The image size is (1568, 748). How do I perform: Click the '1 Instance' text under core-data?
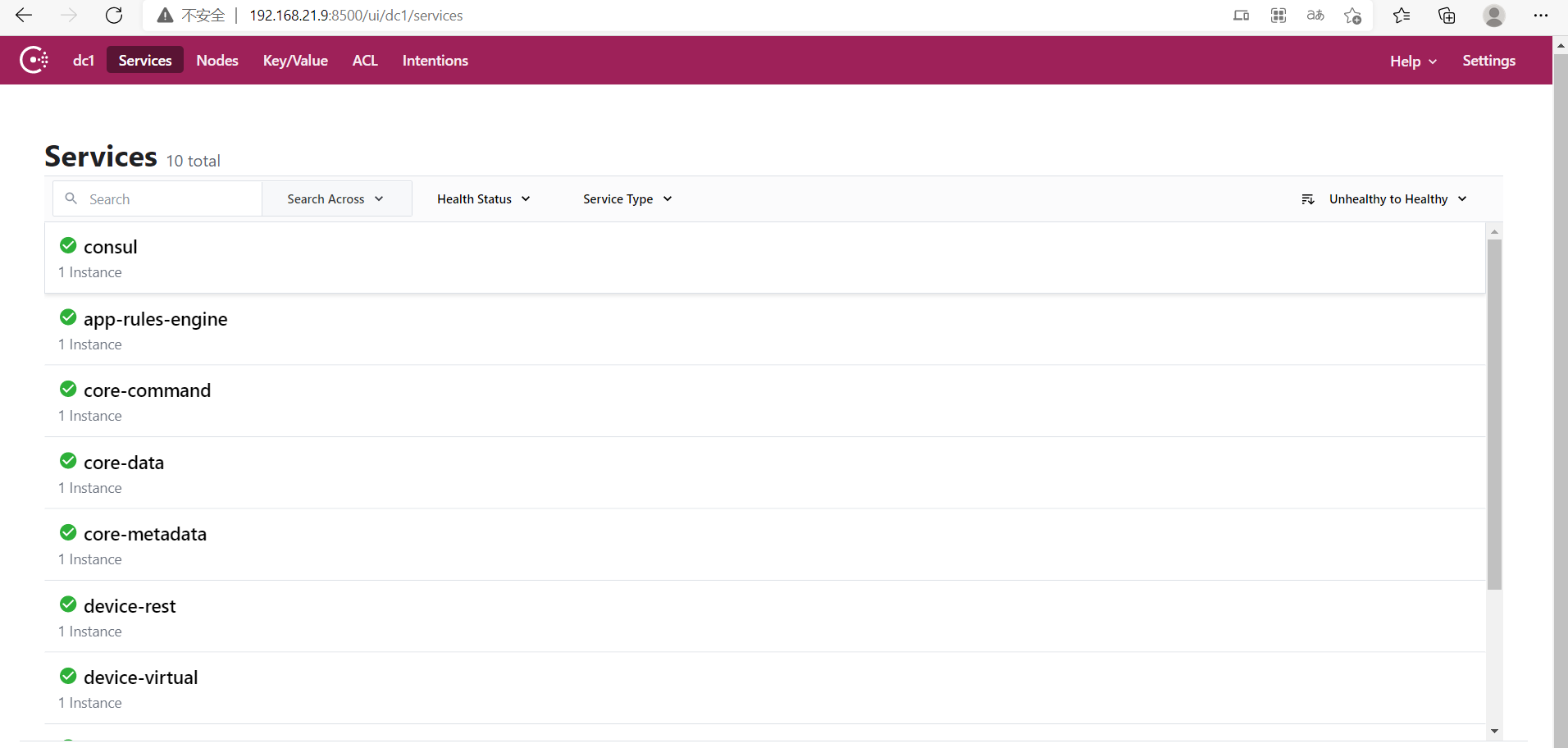[x=90, y=488]
